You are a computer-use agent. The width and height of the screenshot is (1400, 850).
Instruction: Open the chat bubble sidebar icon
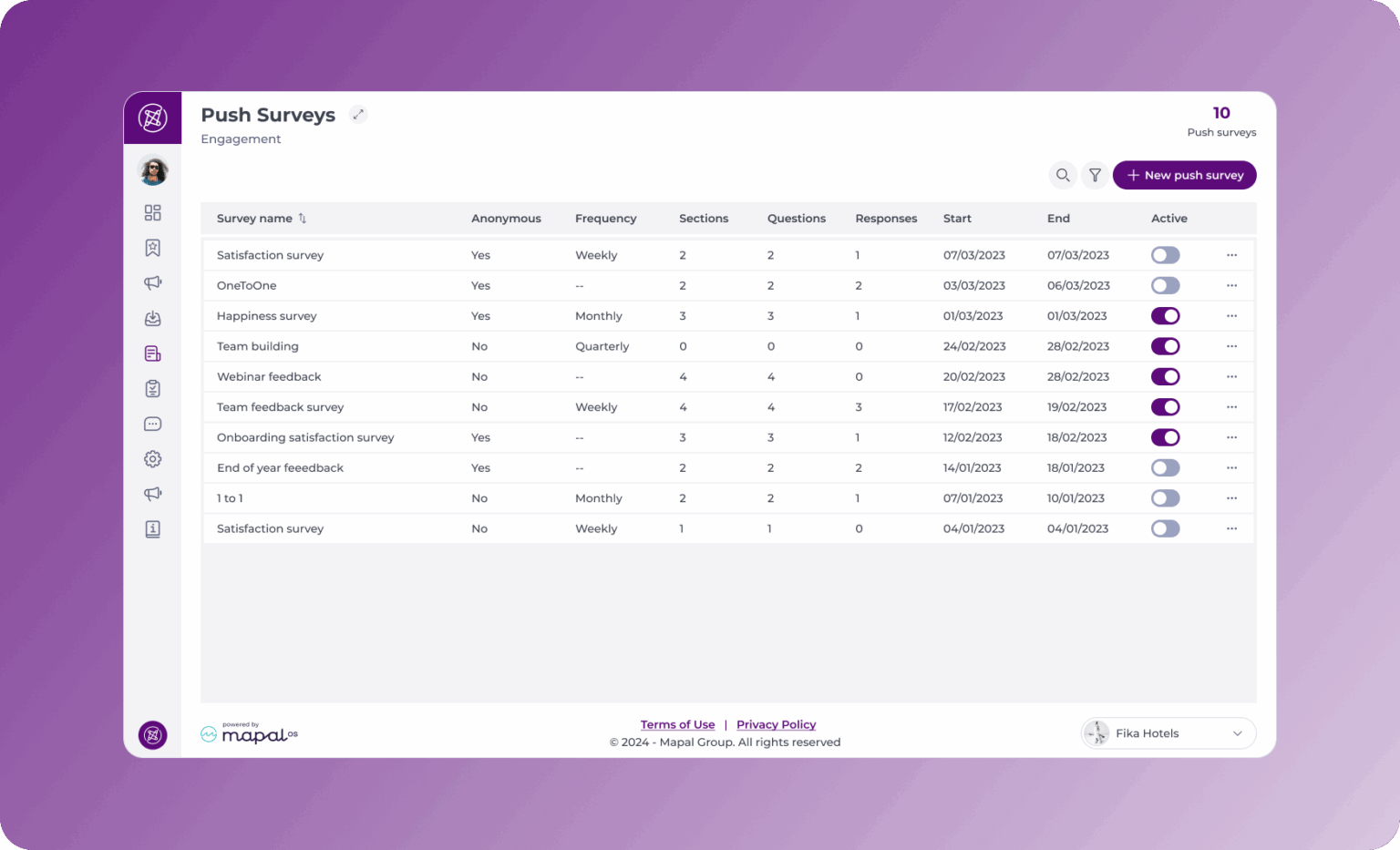(153, 424)
